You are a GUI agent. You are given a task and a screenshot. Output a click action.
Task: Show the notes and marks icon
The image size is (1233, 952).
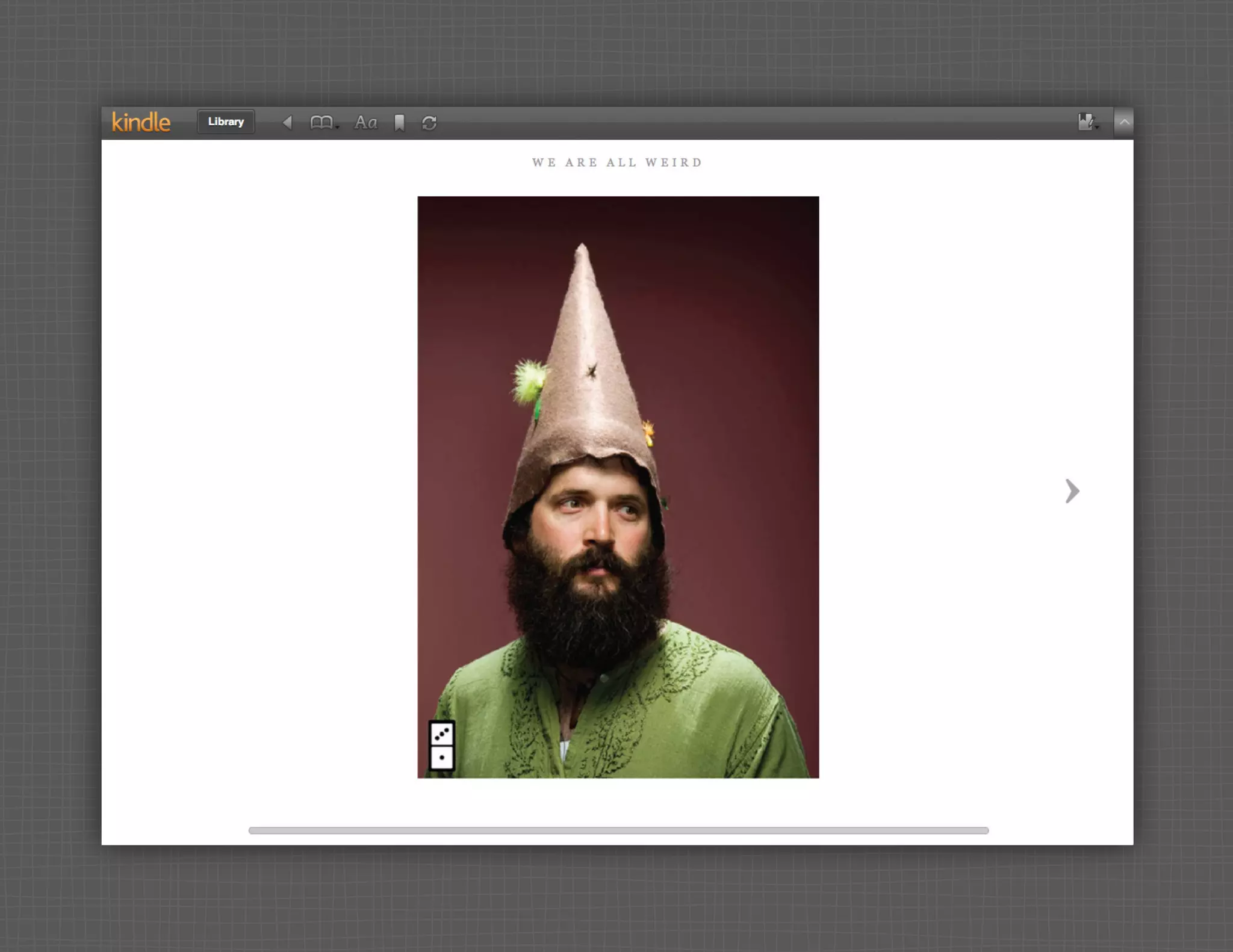click(1085, 122)
